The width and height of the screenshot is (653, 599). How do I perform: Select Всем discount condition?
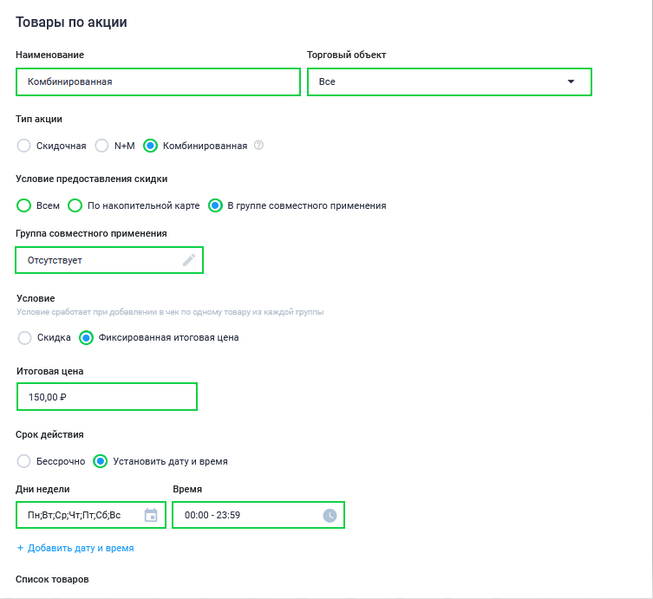click(24, 205)
